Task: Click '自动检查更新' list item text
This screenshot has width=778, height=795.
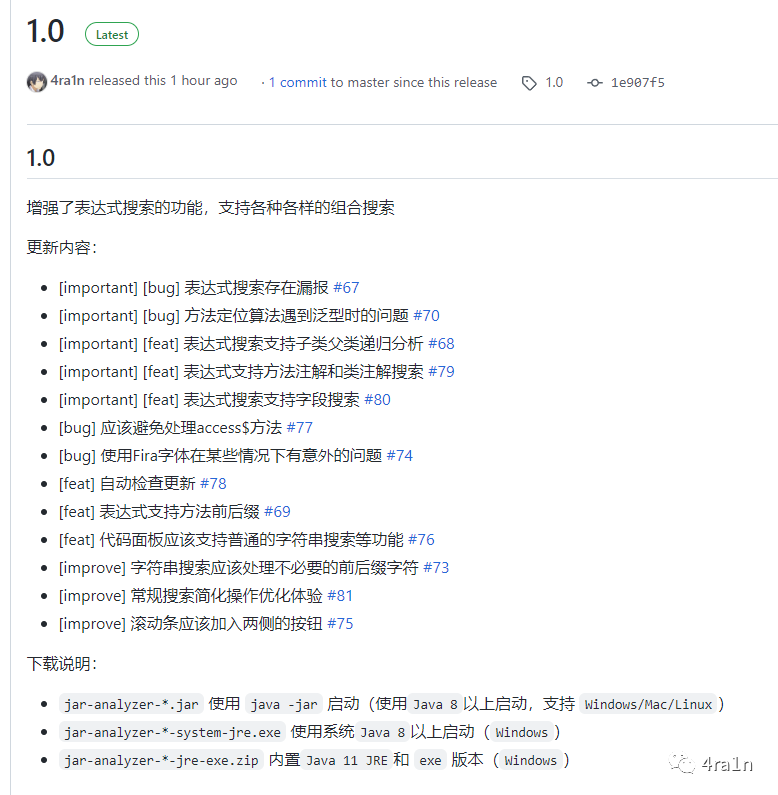Action: pos(148,483)
